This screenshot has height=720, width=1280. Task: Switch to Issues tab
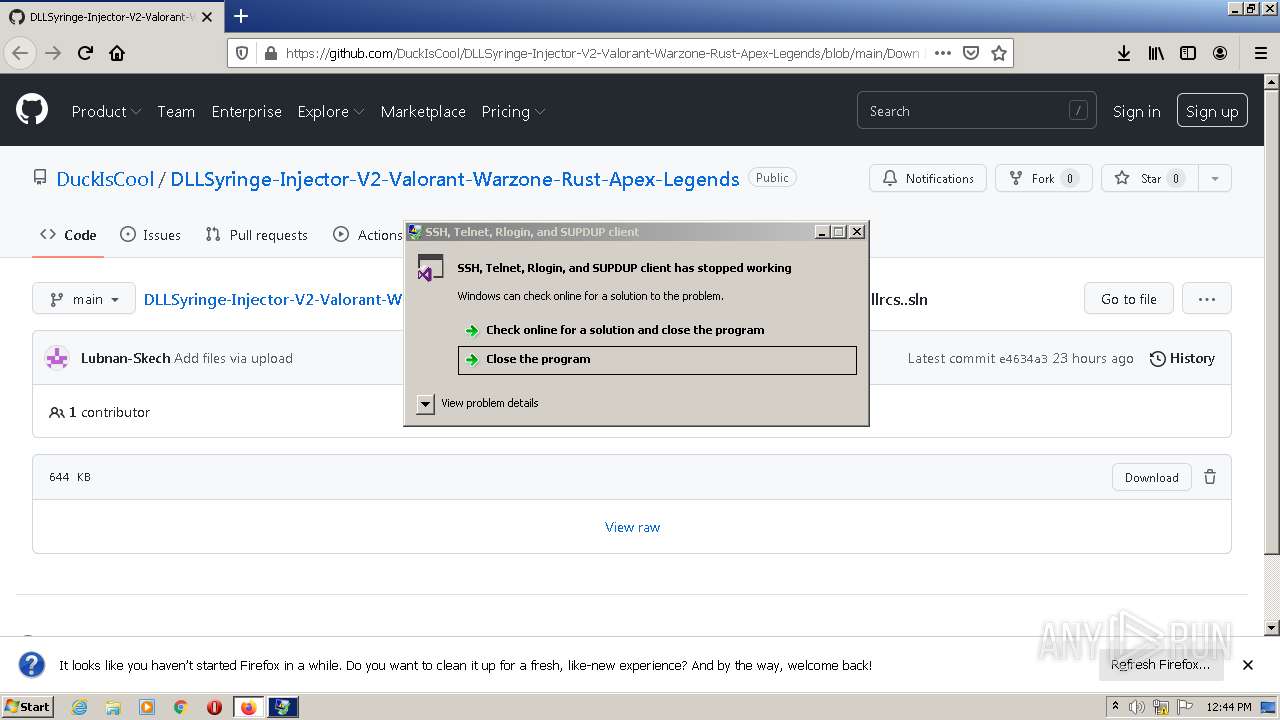[x=151, y=235]
